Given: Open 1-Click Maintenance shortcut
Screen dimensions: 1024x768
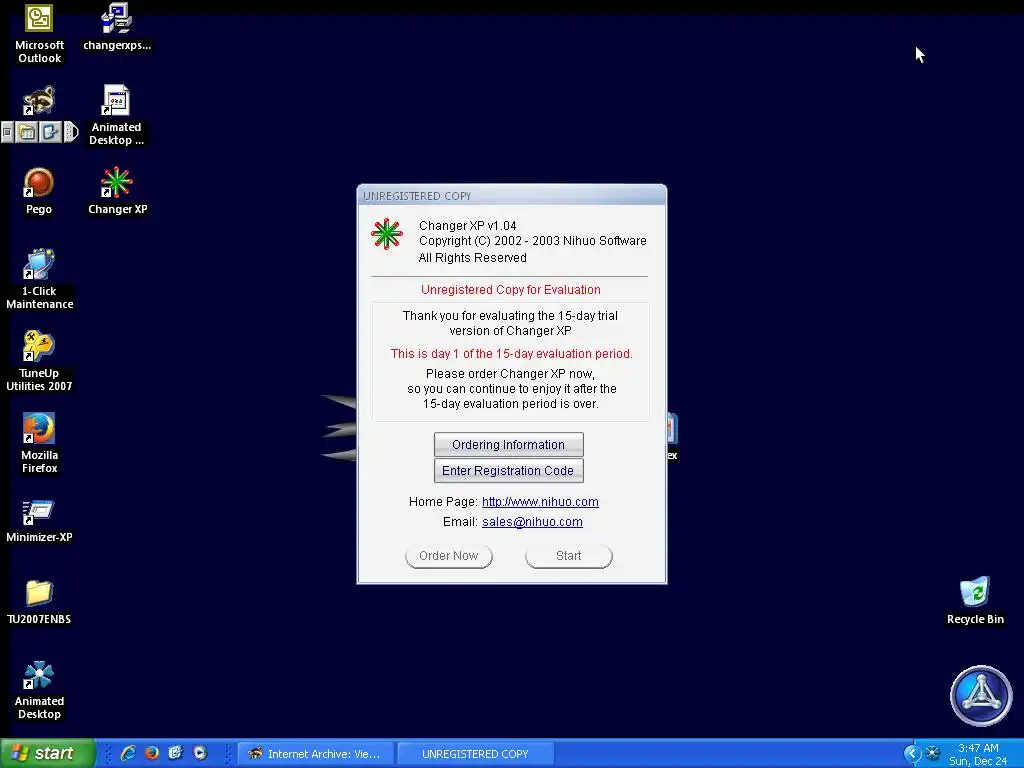Looking at the screenshot, I should 39,280.
